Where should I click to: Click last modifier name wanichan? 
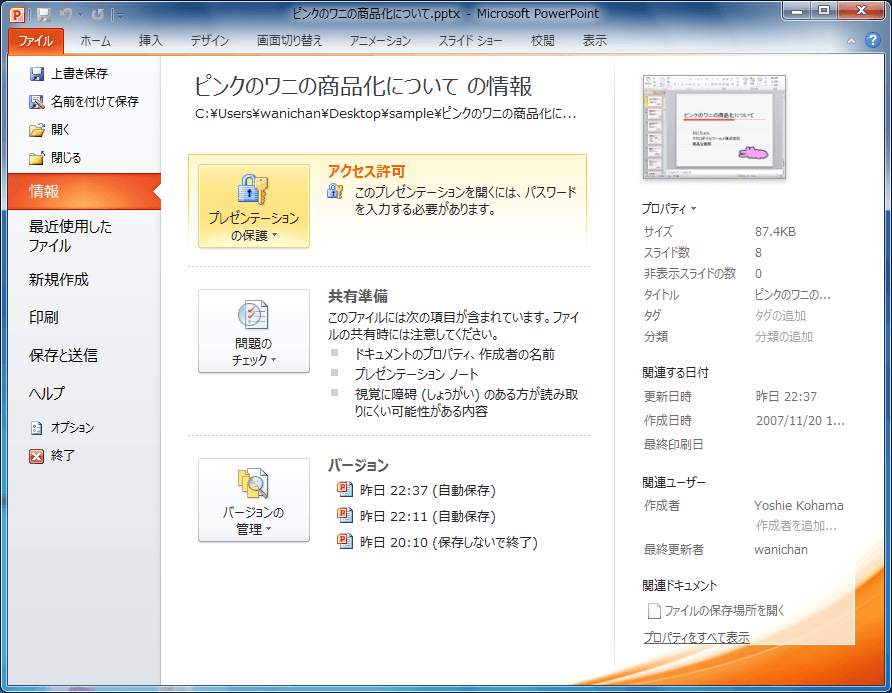pyautogui.click(x=780, y=550)
